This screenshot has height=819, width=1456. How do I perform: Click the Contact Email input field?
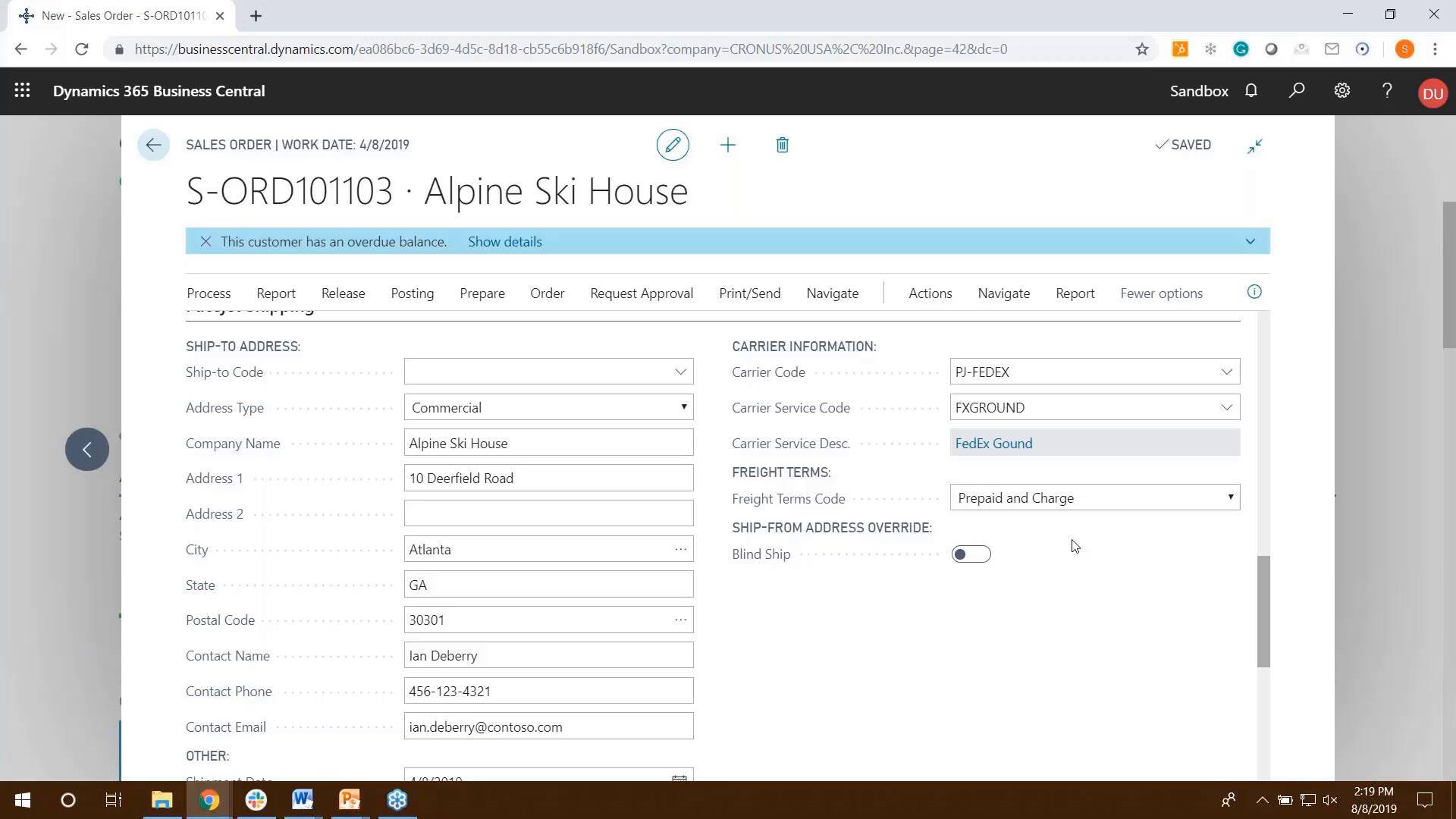click(x=548, y=726)
